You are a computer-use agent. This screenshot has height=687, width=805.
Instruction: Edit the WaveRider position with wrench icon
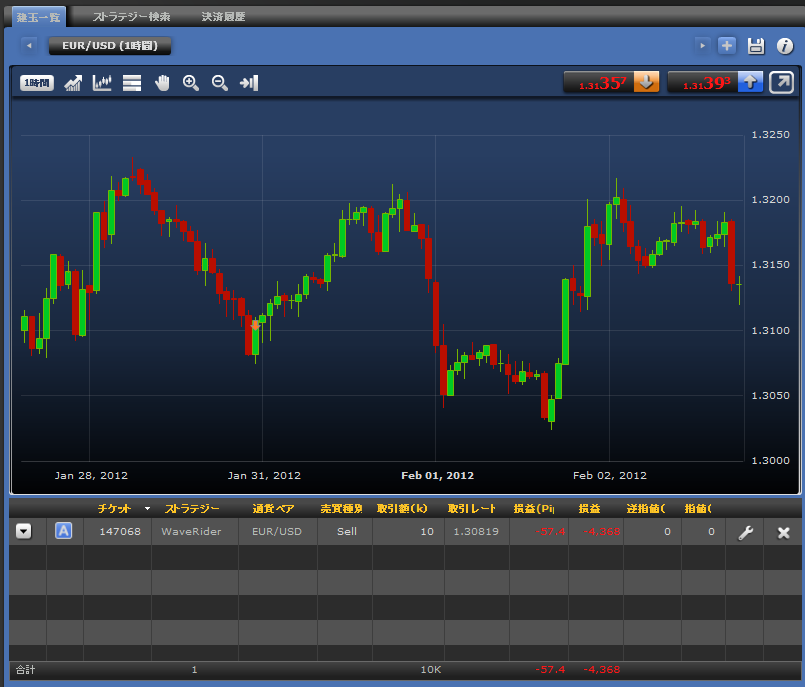coord(745,532)
